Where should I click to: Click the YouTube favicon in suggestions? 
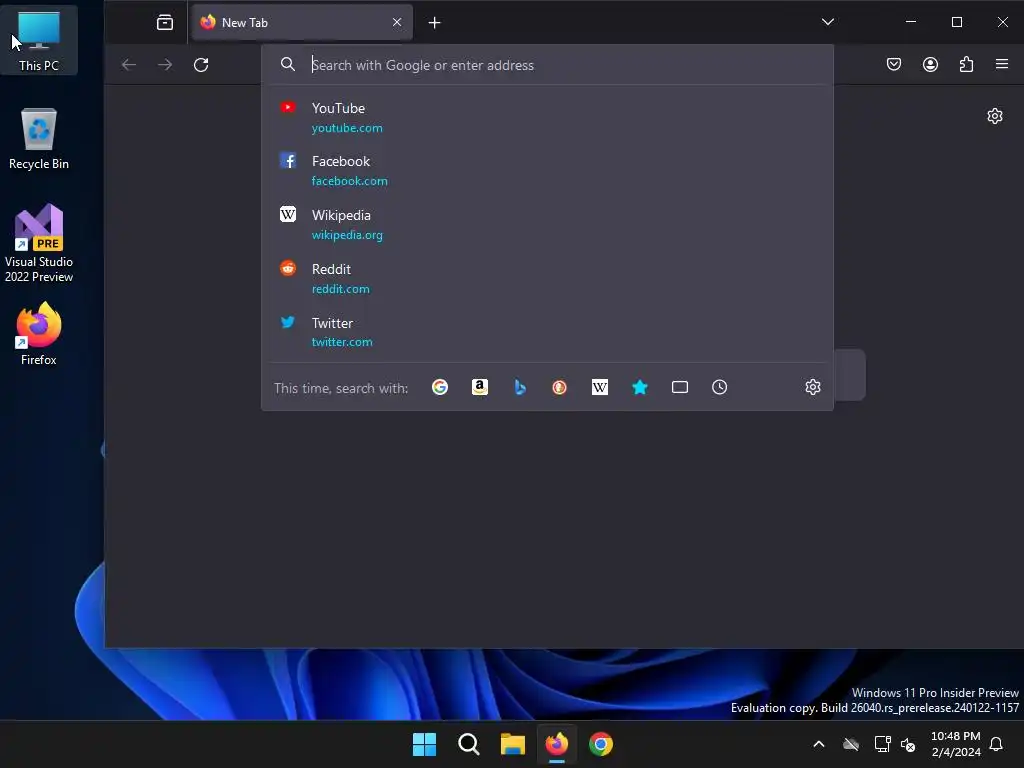[x=288, y=107]
